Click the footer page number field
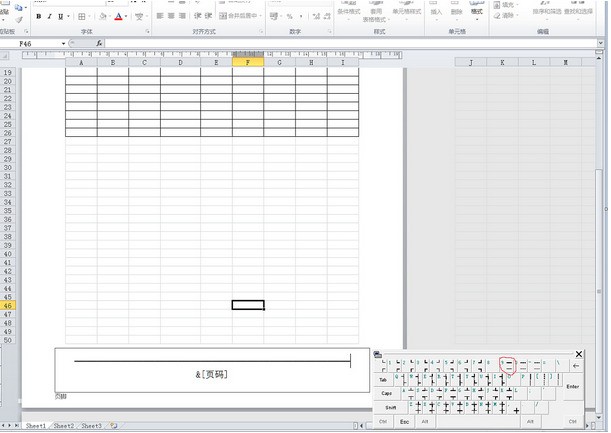This screenshot has width=611, height=433. tap(212, 375)
